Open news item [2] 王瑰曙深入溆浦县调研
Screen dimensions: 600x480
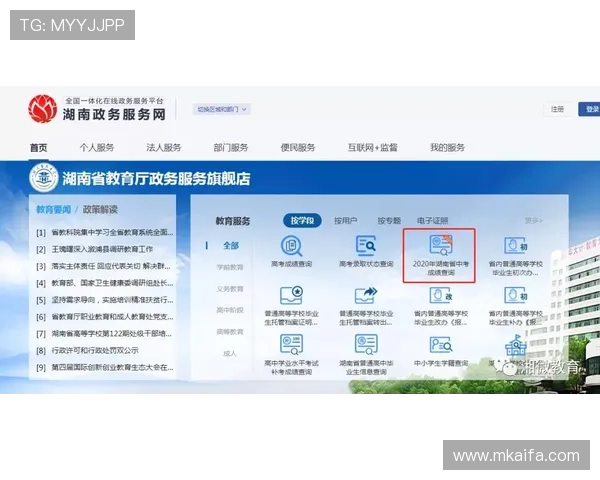(x=95, y=250)
